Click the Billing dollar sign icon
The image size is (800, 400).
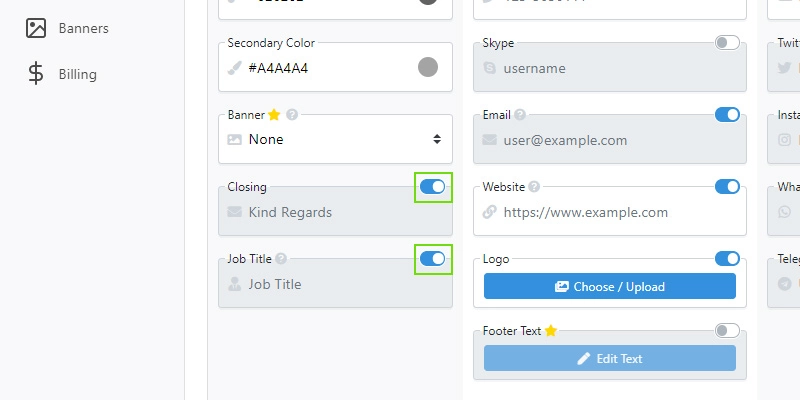(36, 74)
